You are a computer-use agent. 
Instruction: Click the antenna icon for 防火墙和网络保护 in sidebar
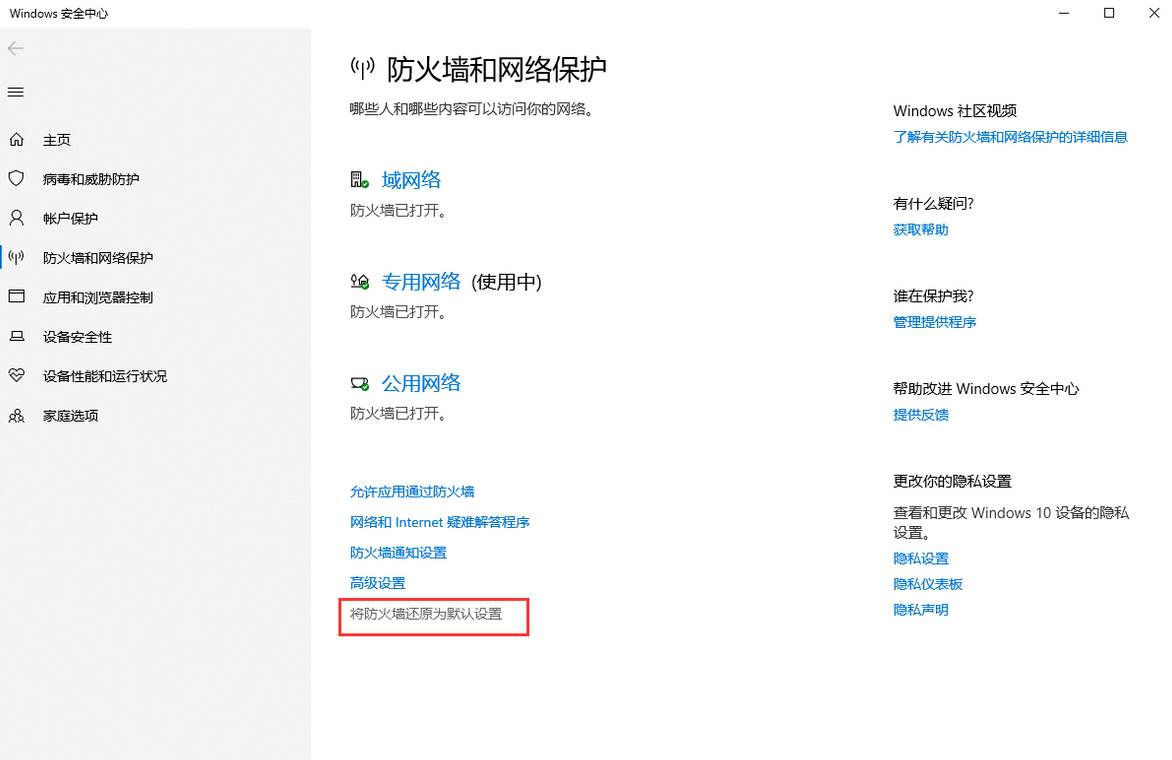[x=16, y=258]
